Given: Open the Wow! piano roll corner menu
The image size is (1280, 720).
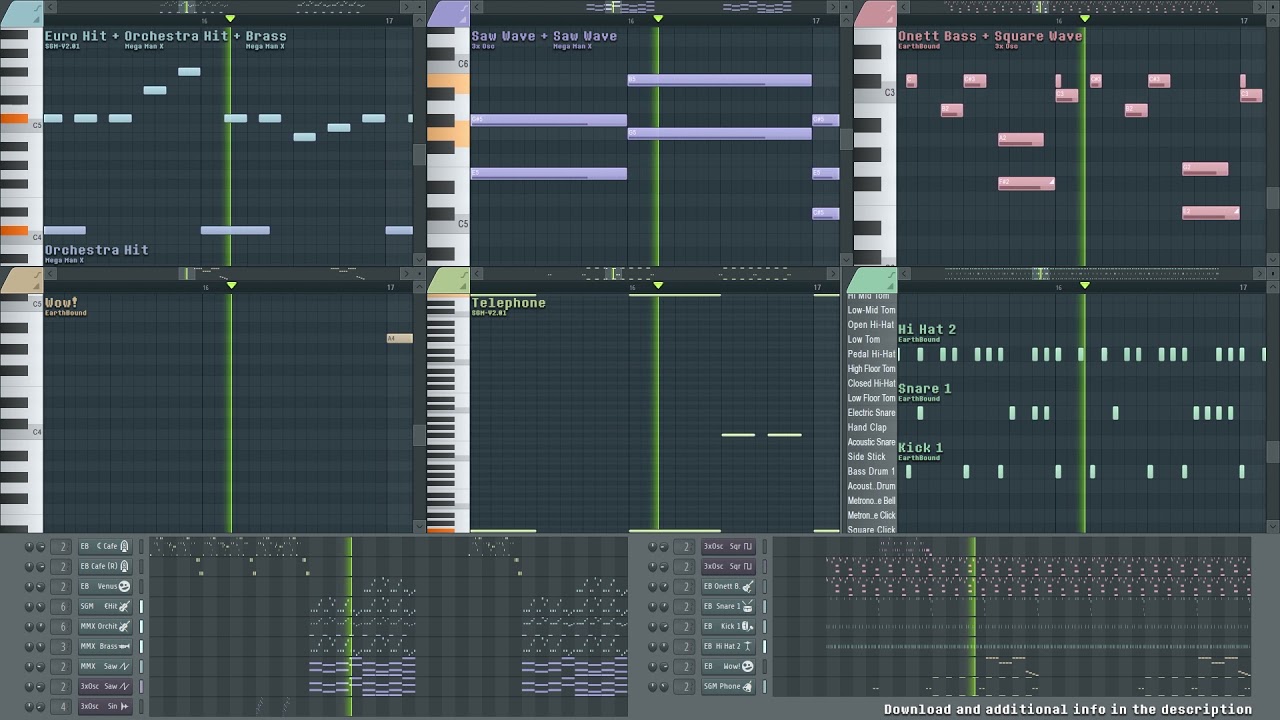Looking at the screenshot, I should point(20,281).
